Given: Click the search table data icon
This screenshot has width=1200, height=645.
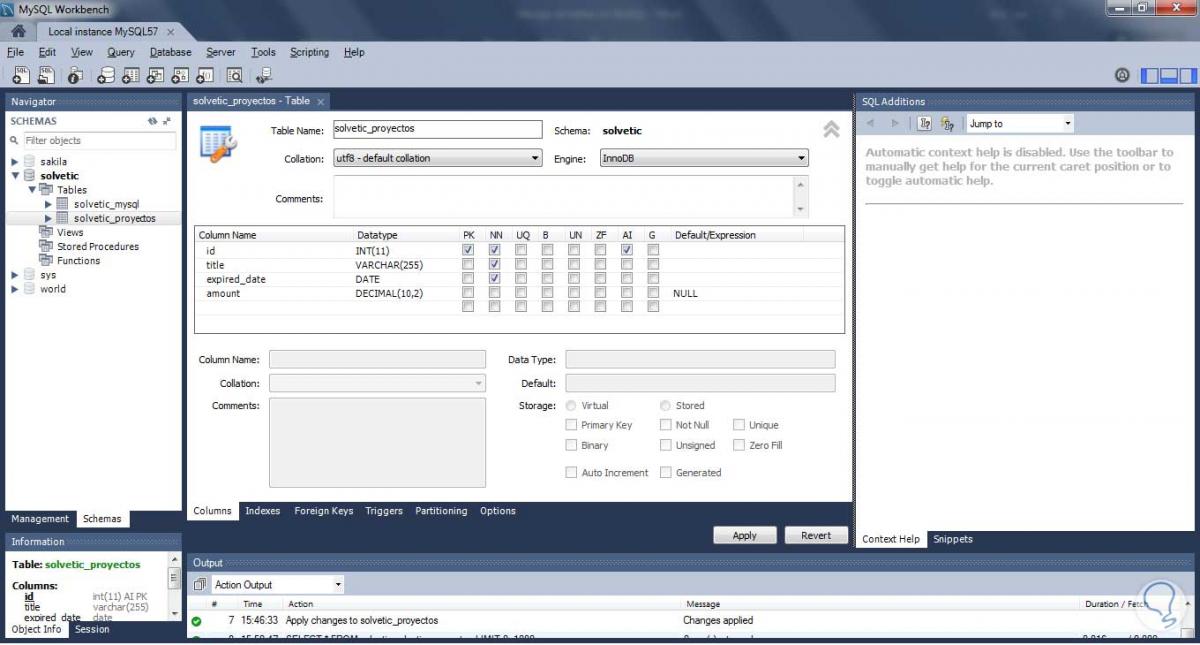Looking at the screenshot, I should tap(235, 75).
